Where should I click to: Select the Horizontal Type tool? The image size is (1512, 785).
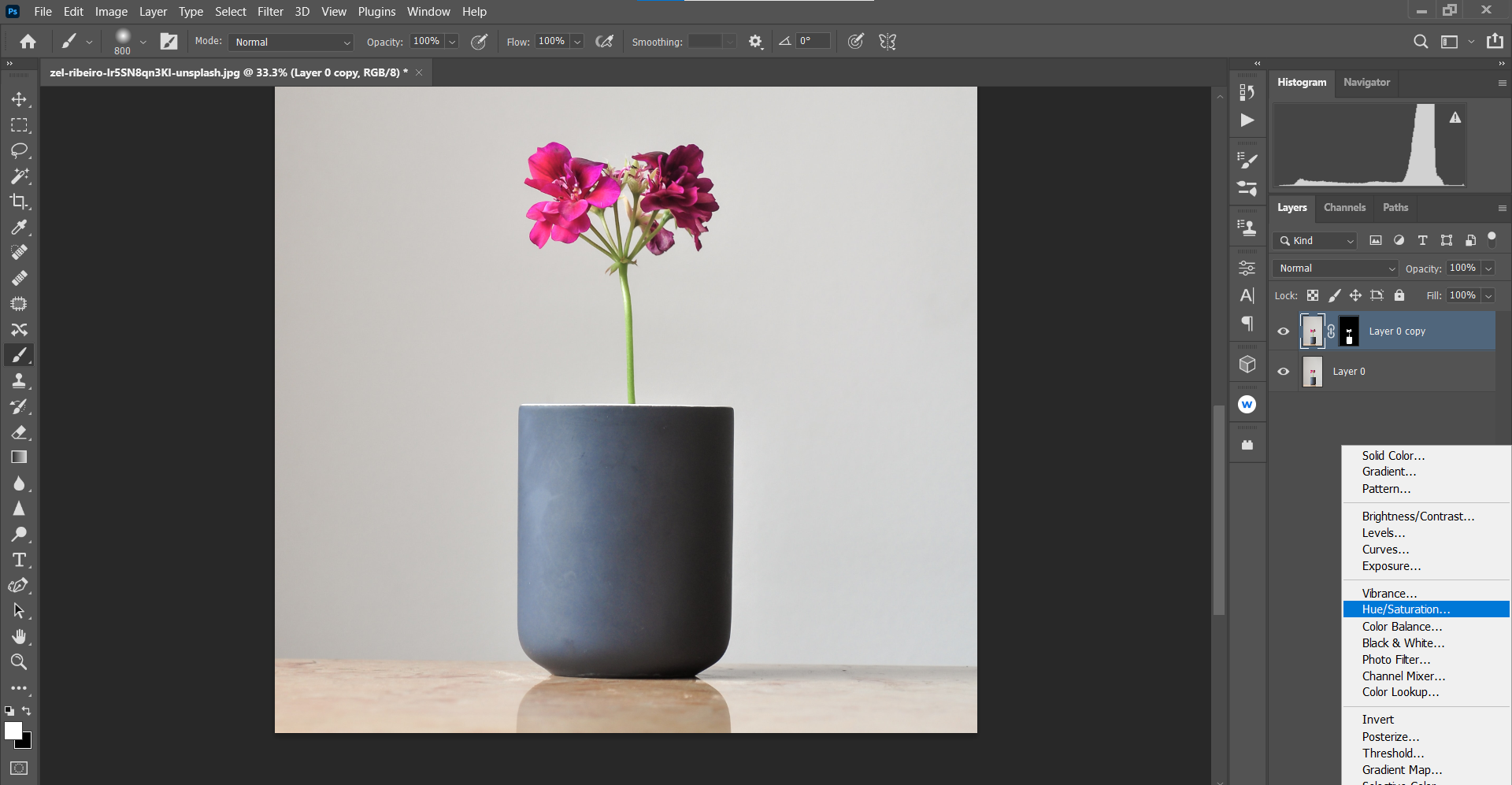[19, 560]
